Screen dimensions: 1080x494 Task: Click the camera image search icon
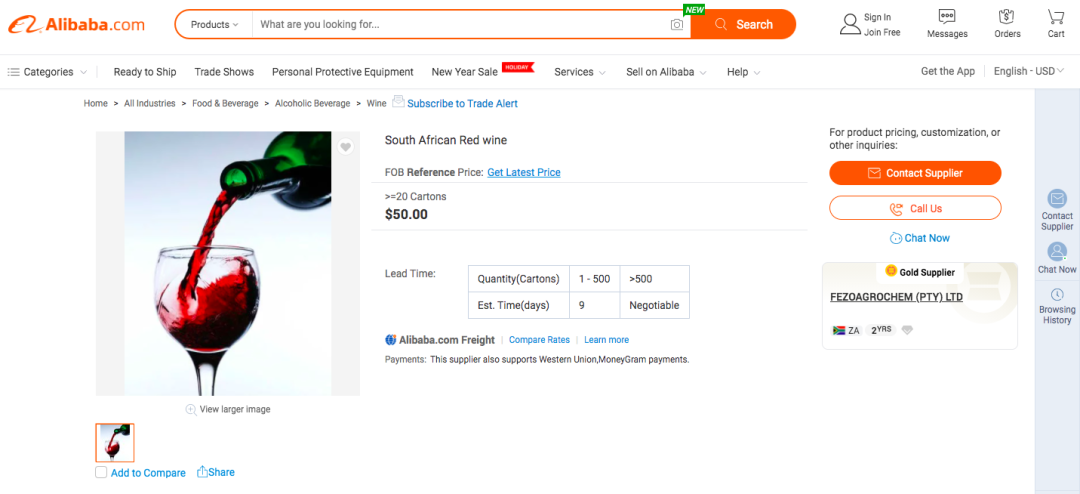677,25
